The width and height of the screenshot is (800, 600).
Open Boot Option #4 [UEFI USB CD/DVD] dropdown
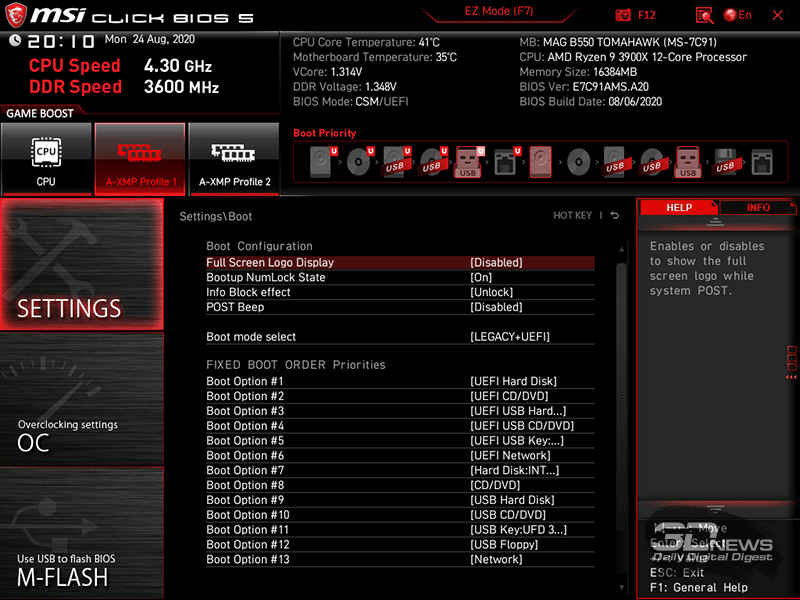pyautogui.click(x=522, y=426)
